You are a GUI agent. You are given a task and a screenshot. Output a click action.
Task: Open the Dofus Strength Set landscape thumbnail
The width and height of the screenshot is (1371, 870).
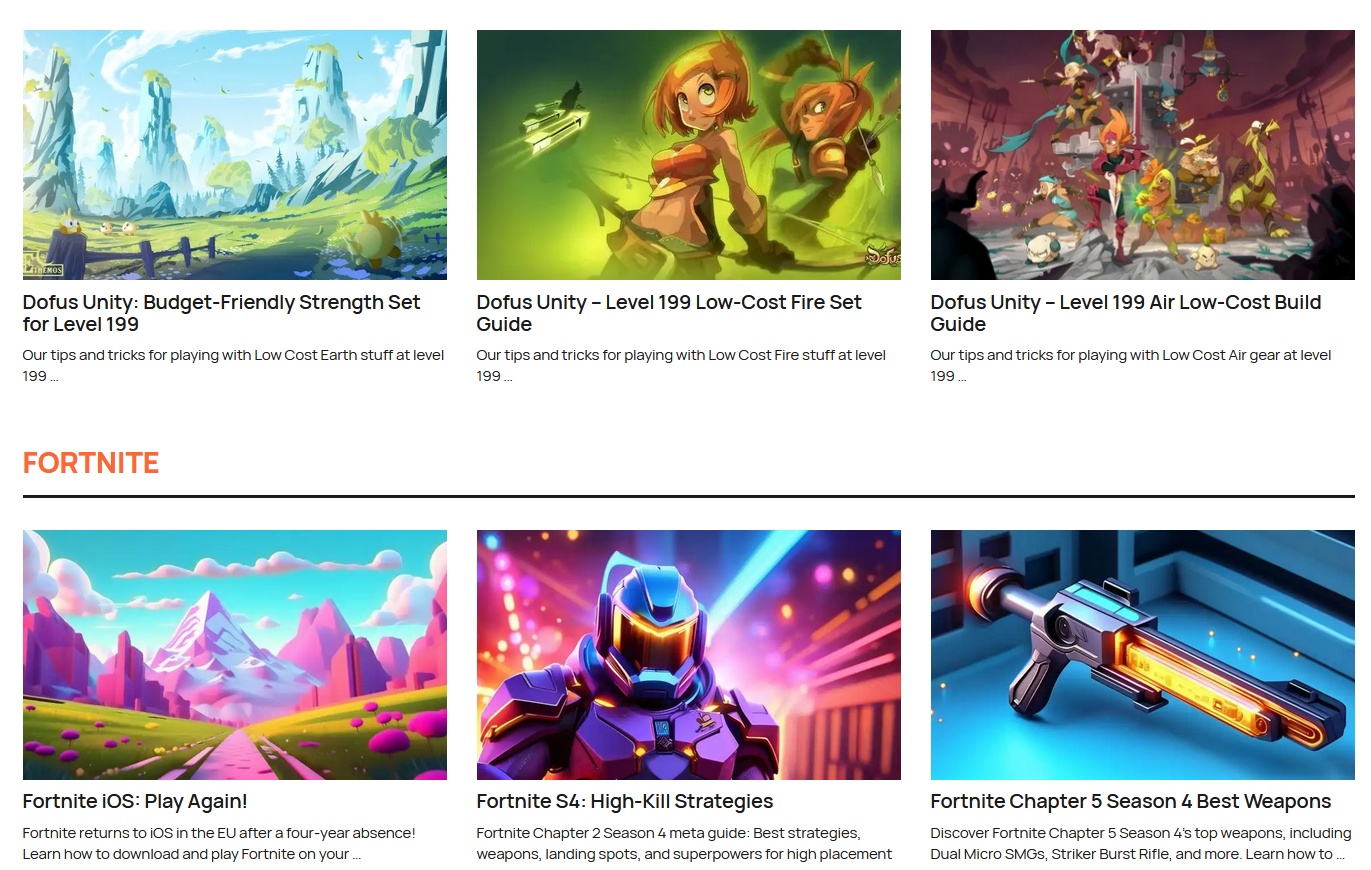(235, 155)
